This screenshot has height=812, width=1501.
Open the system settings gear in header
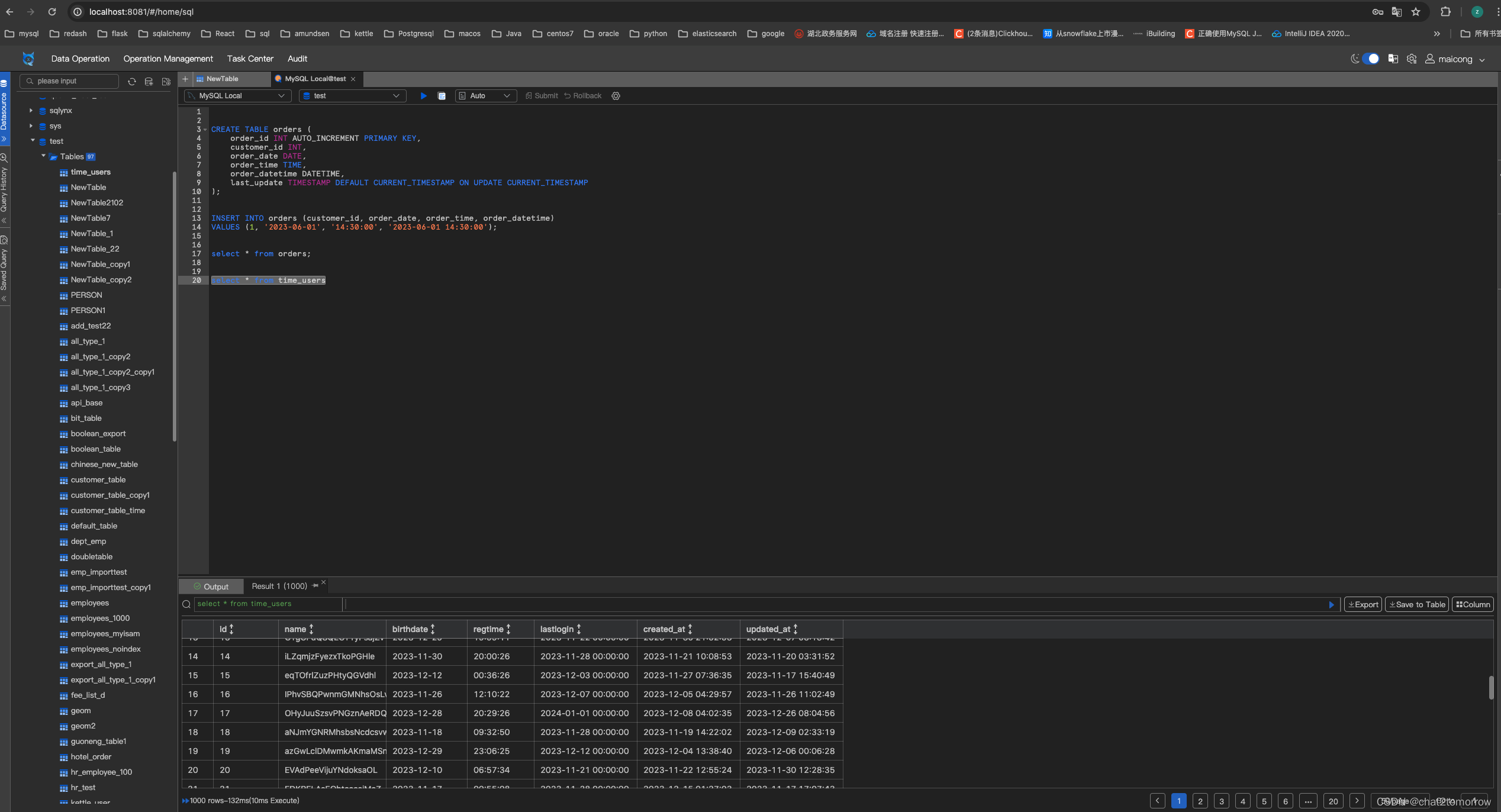(x=1412, y=59)
